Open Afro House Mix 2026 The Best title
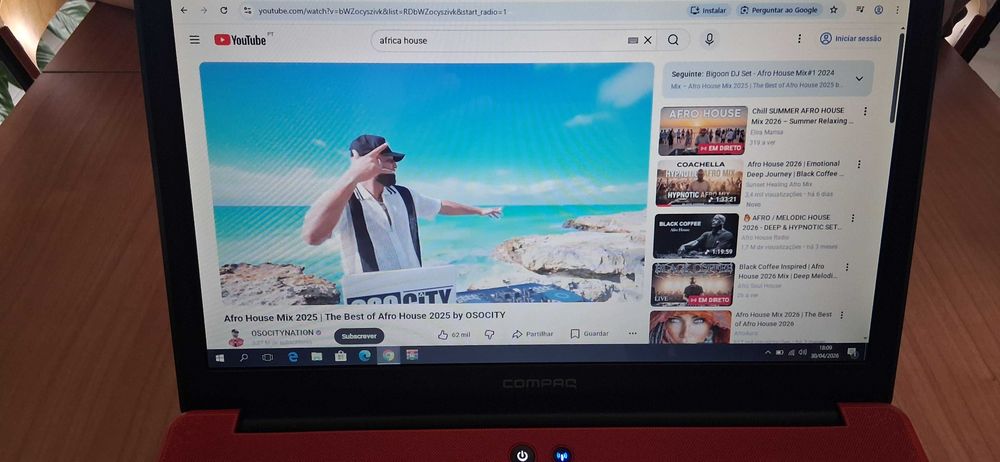Screen dimensions: 1000x462 coord(784,319)
